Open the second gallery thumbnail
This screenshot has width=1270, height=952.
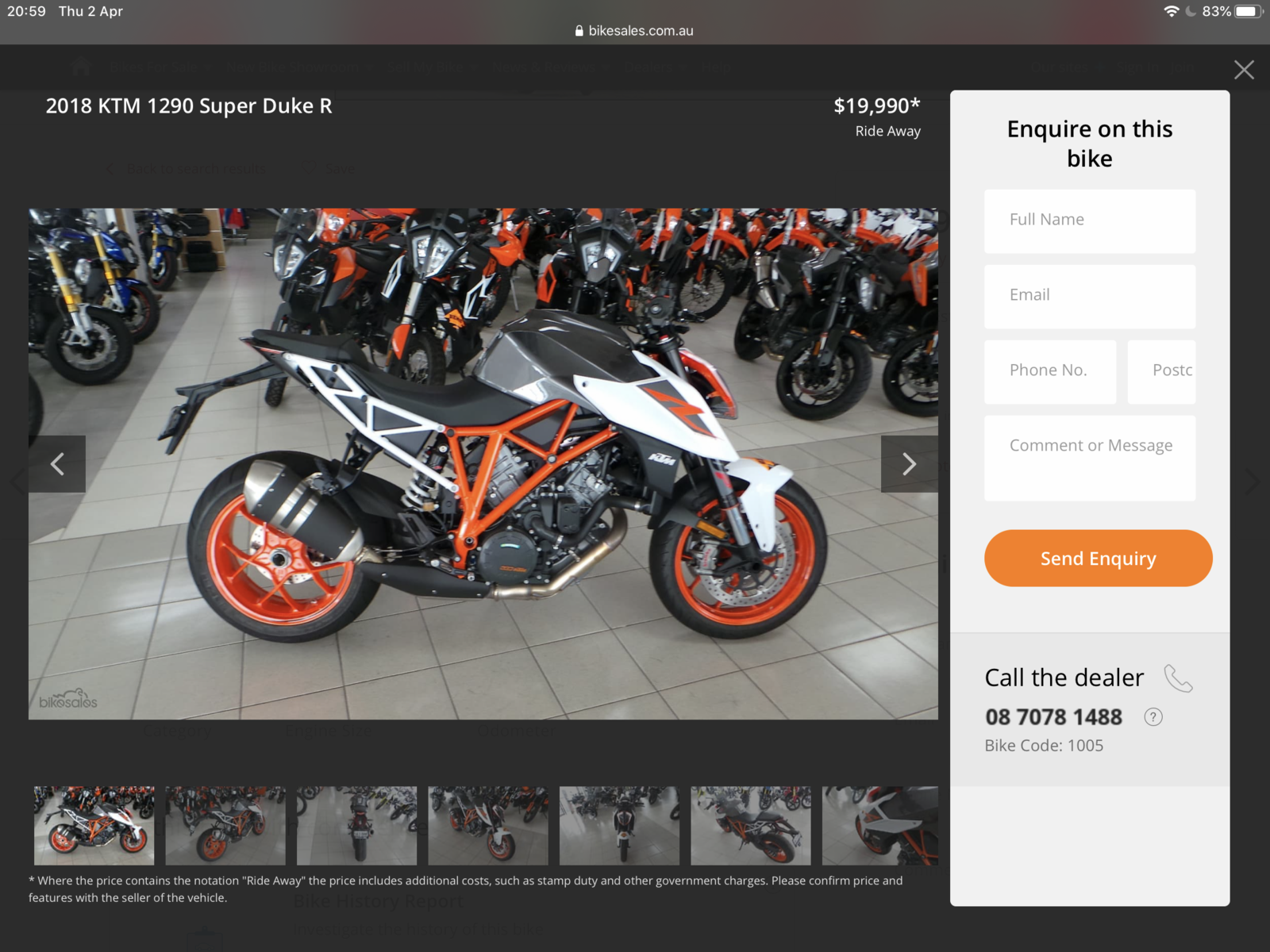(225, 825)
